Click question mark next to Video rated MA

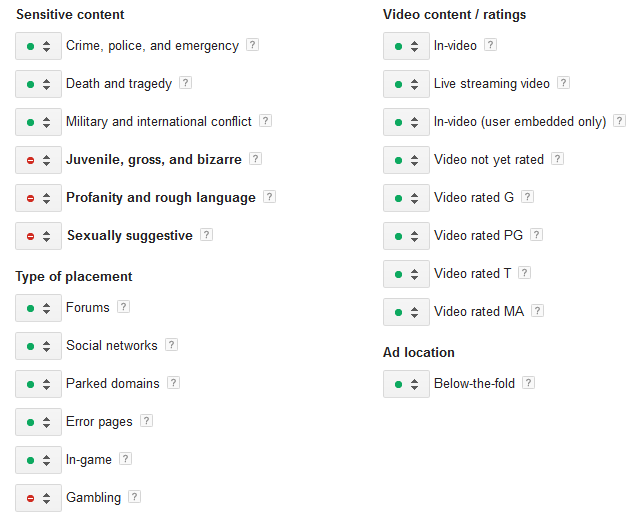537,311
